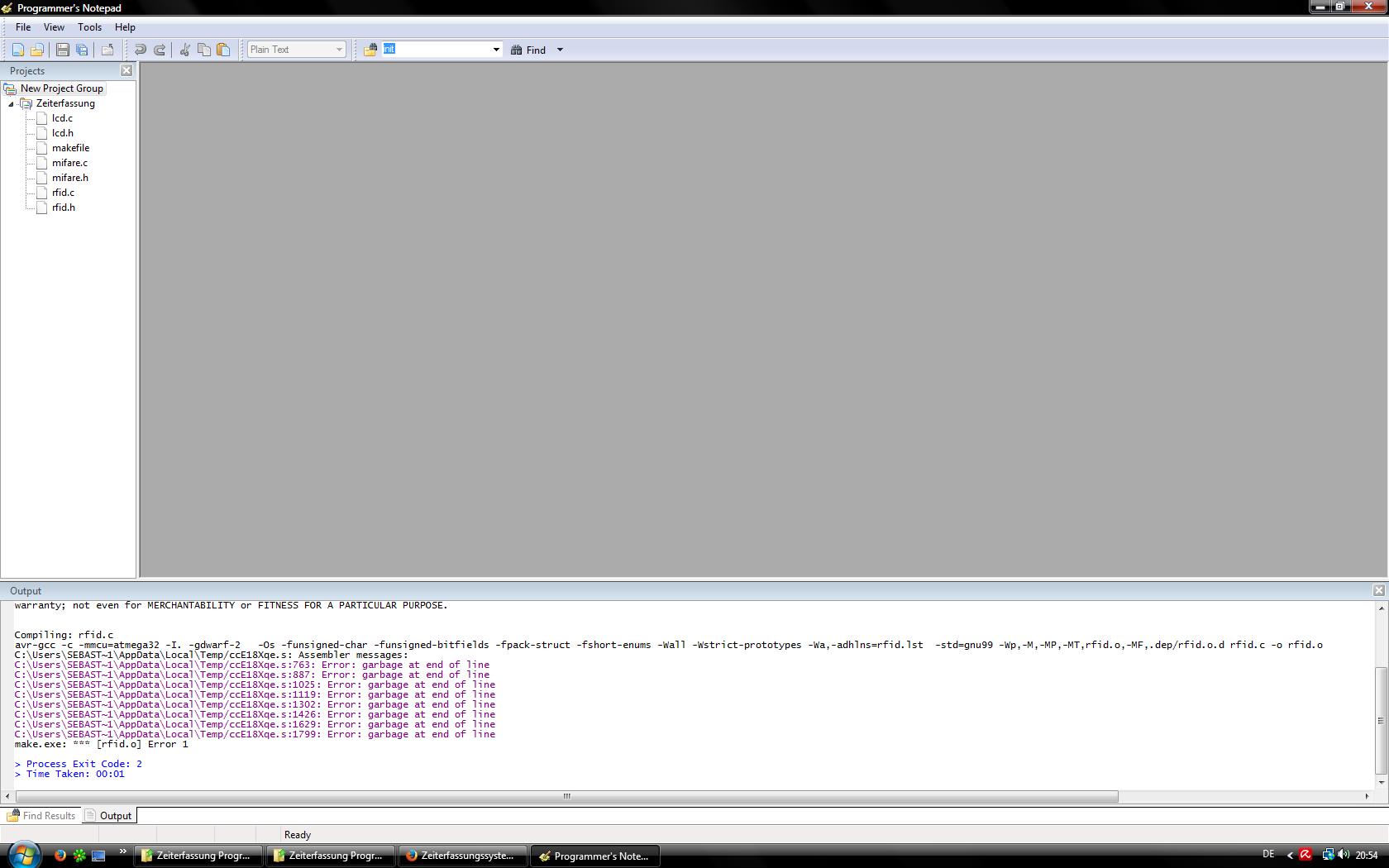This screenshot has width=1389, height=868.
Task: Select lcd.h in the project tree
Action: pyautogui.click(x=63, y=133)
